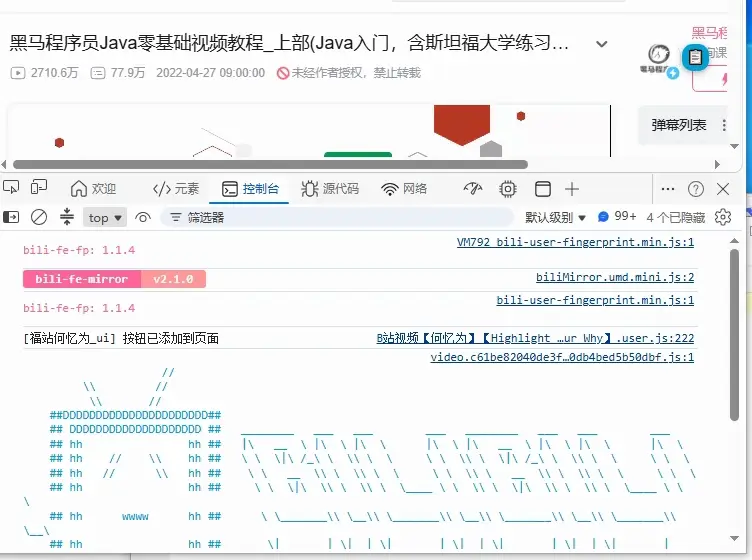Open the 弹幕列表 three-dot options

[x=724, y=125]
